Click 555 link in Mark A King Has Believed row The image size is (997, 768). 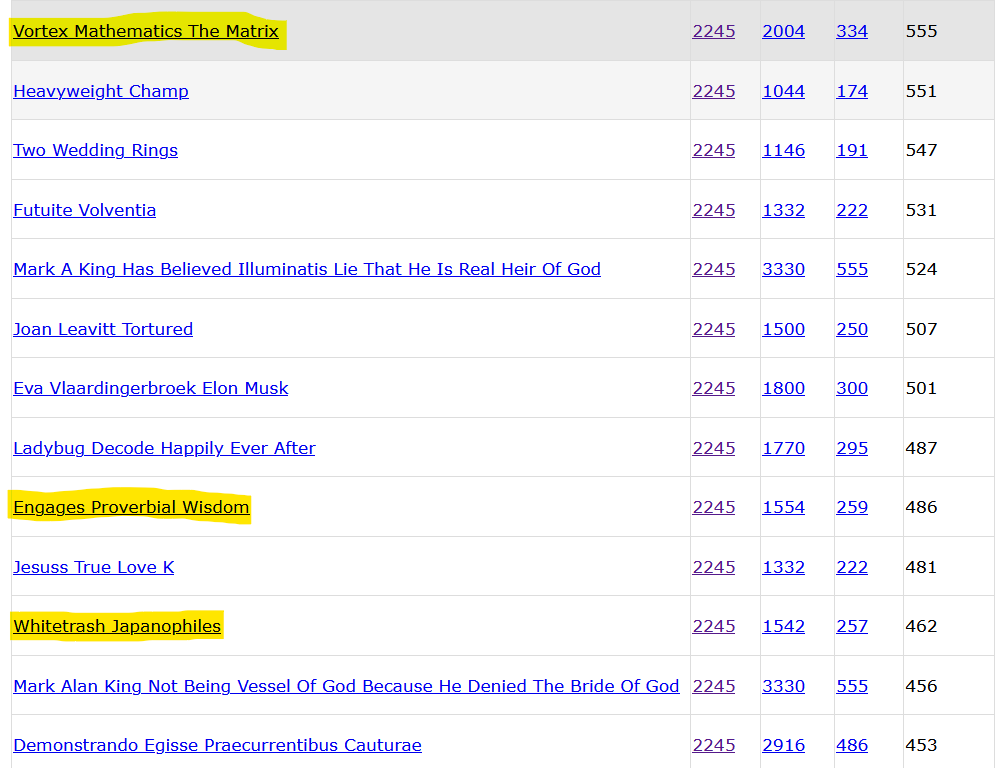[852, 269]
